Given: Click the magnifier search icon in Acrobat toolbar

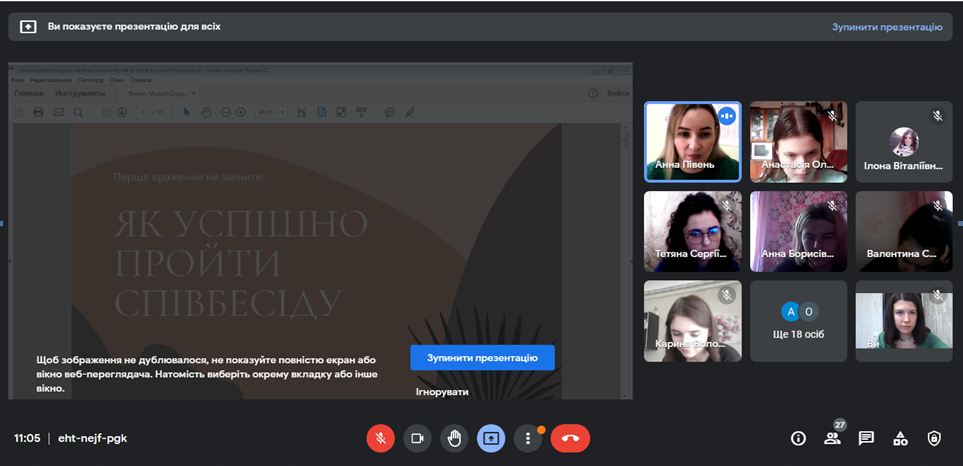Looking at the screenshot, I should [x=78, y=112].
